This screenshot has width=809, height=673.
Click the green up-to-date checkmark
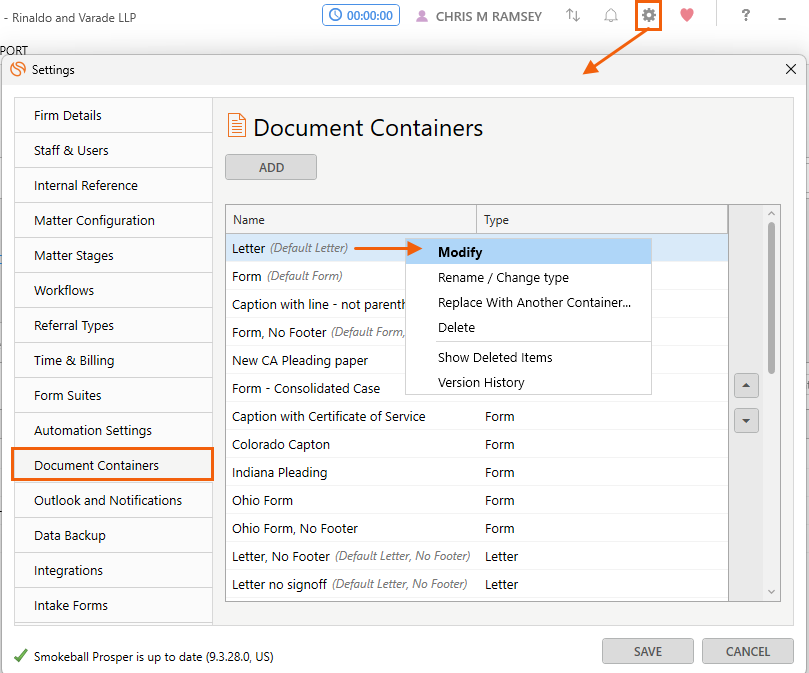pos(21,656)
